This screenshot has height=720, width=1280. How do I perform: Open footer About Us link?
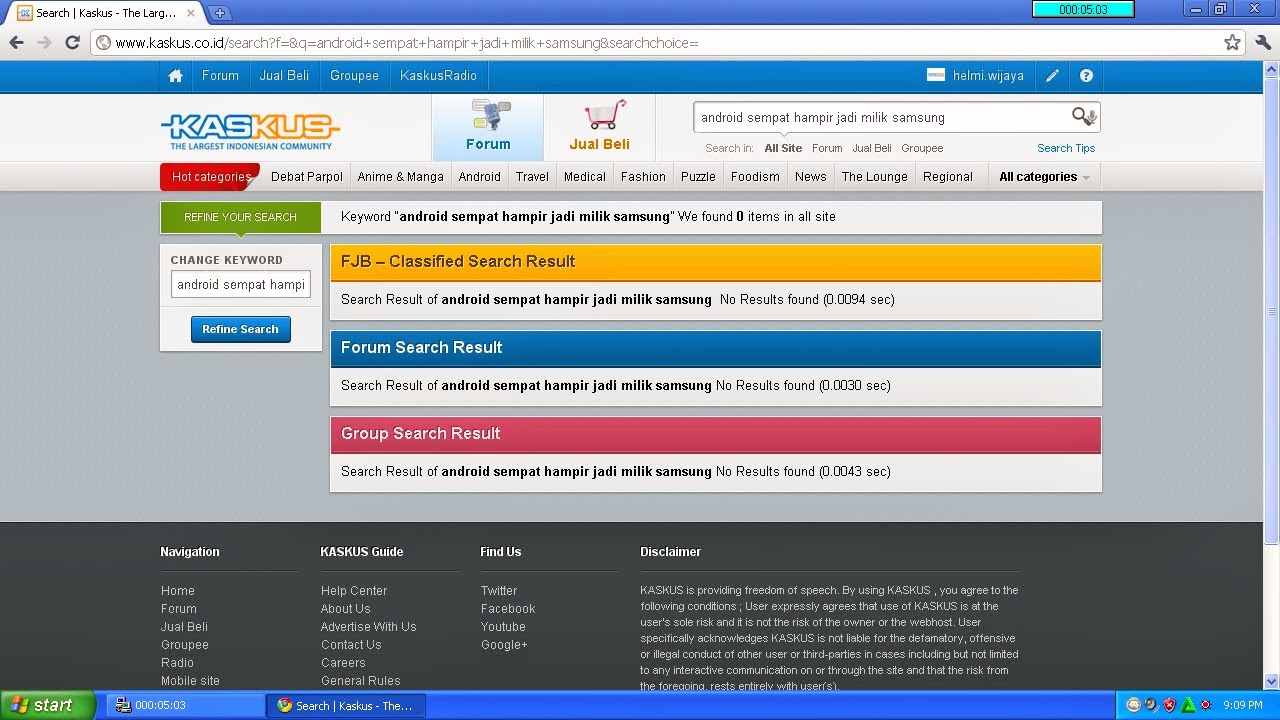346,609
